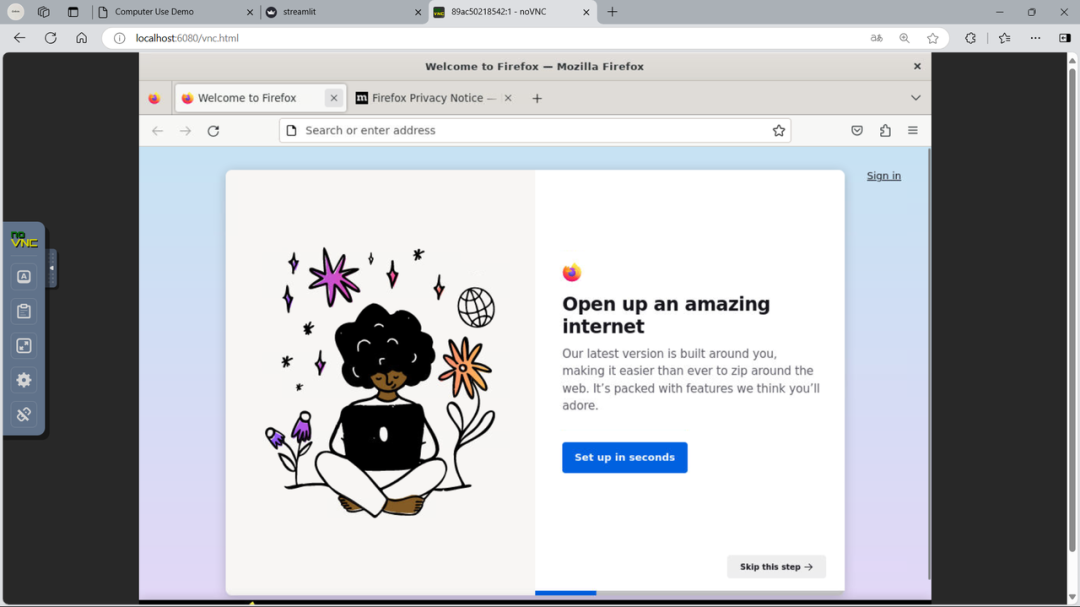The image size is (1080, 607).
Task: Open a new Edge tab with plus
Action: click(612, 12)
